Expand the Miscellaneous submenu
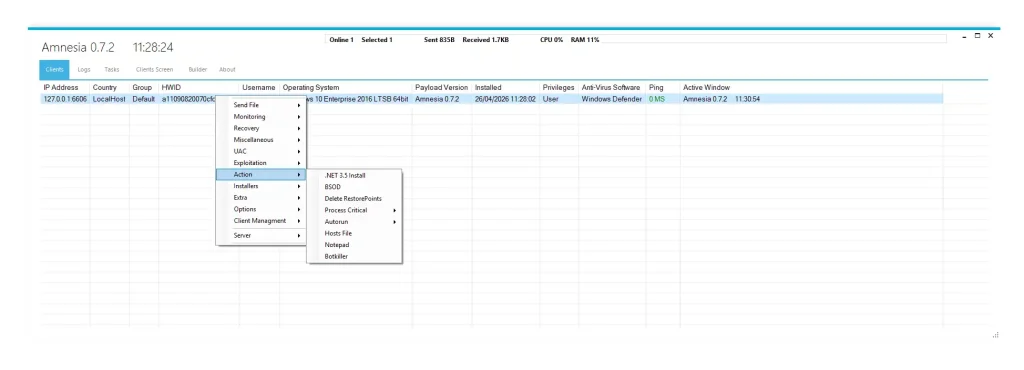 (x=261, y=140)
